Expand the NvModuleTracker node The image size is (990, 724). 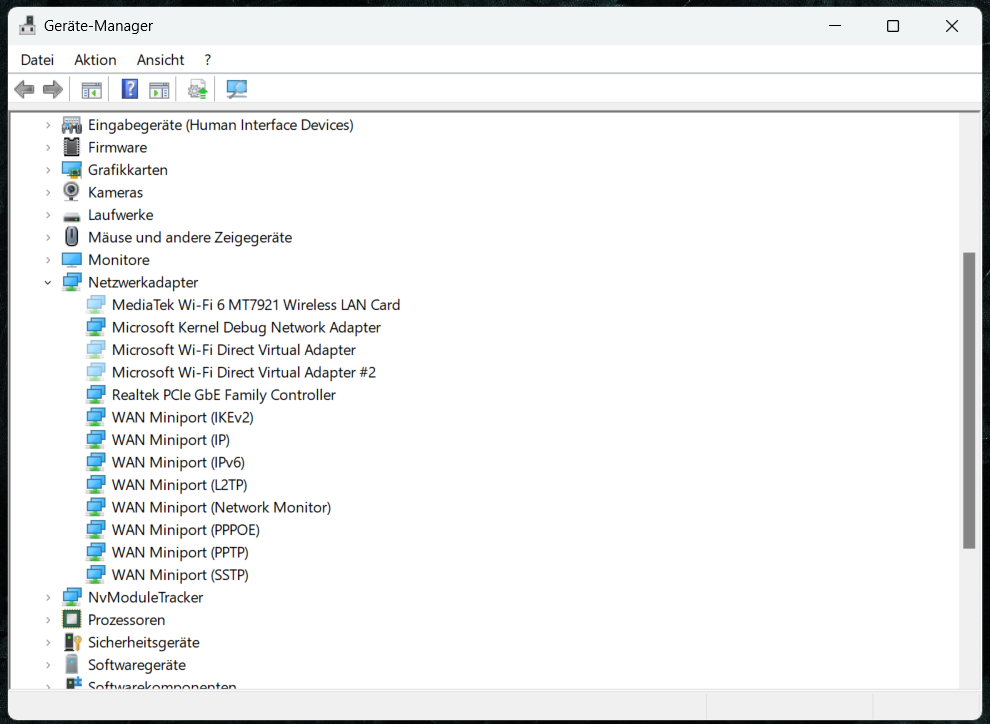point(48,597)
